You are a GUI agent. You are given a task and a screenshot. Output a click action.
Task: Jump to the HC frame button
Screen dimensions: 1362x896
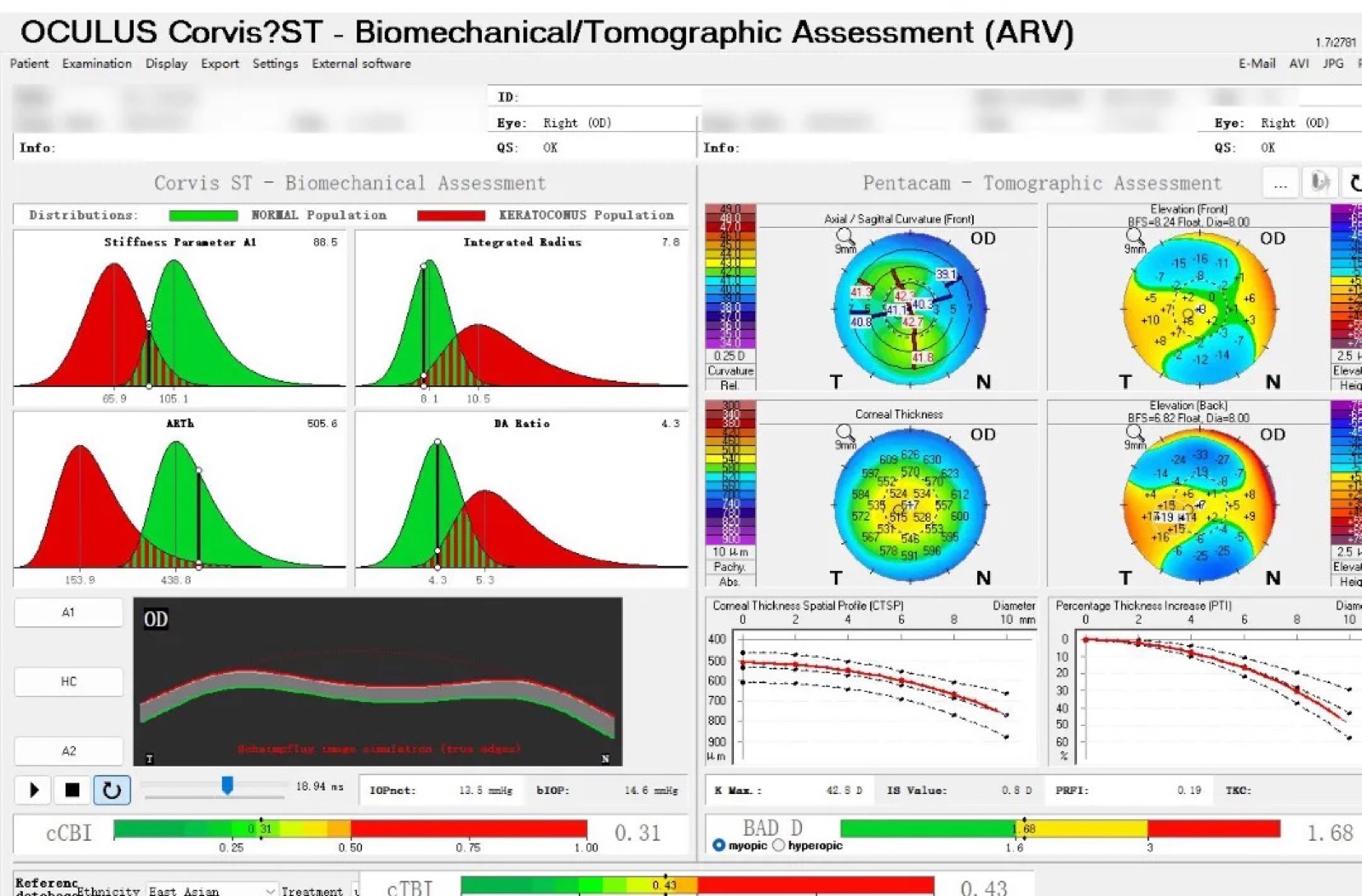click(68, 681)
